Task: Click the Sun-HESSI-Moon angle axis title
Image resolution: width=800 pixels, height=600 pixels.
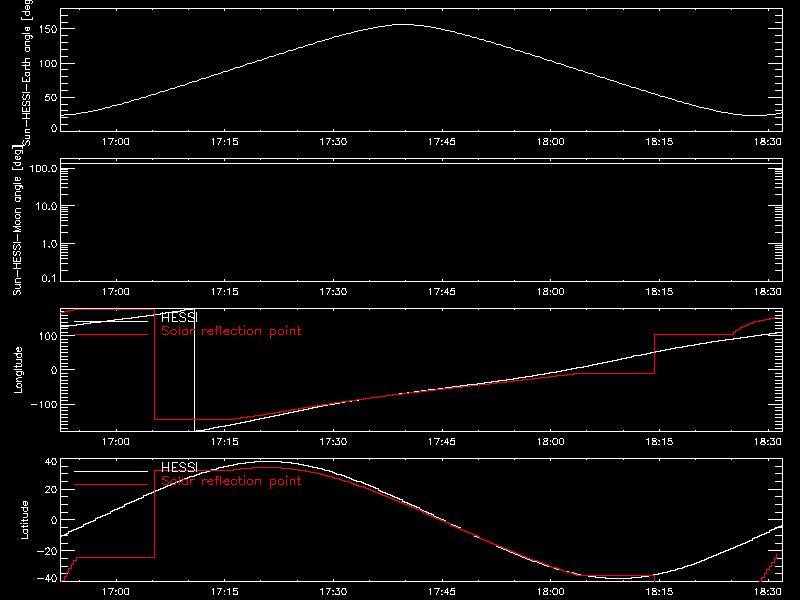Action: pyautogui.click(x=17, y=220)
